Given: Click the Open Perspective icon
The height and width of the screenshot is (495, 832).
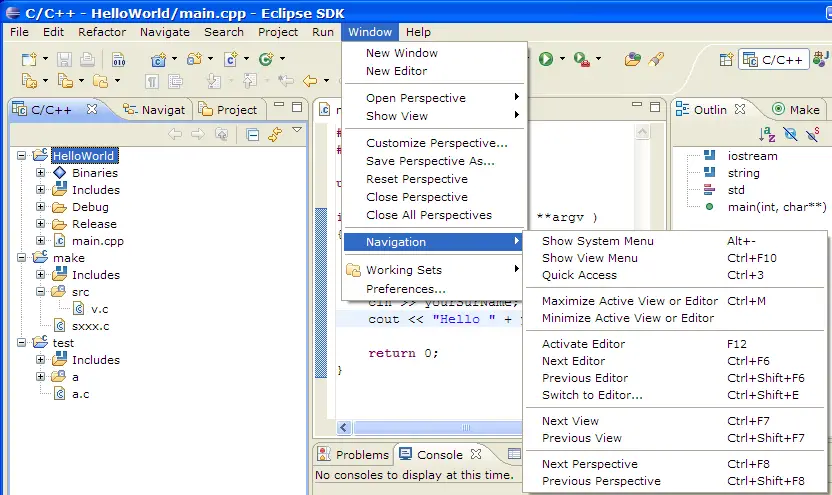Looking at the screenshot, I should [x=726, y=60].
